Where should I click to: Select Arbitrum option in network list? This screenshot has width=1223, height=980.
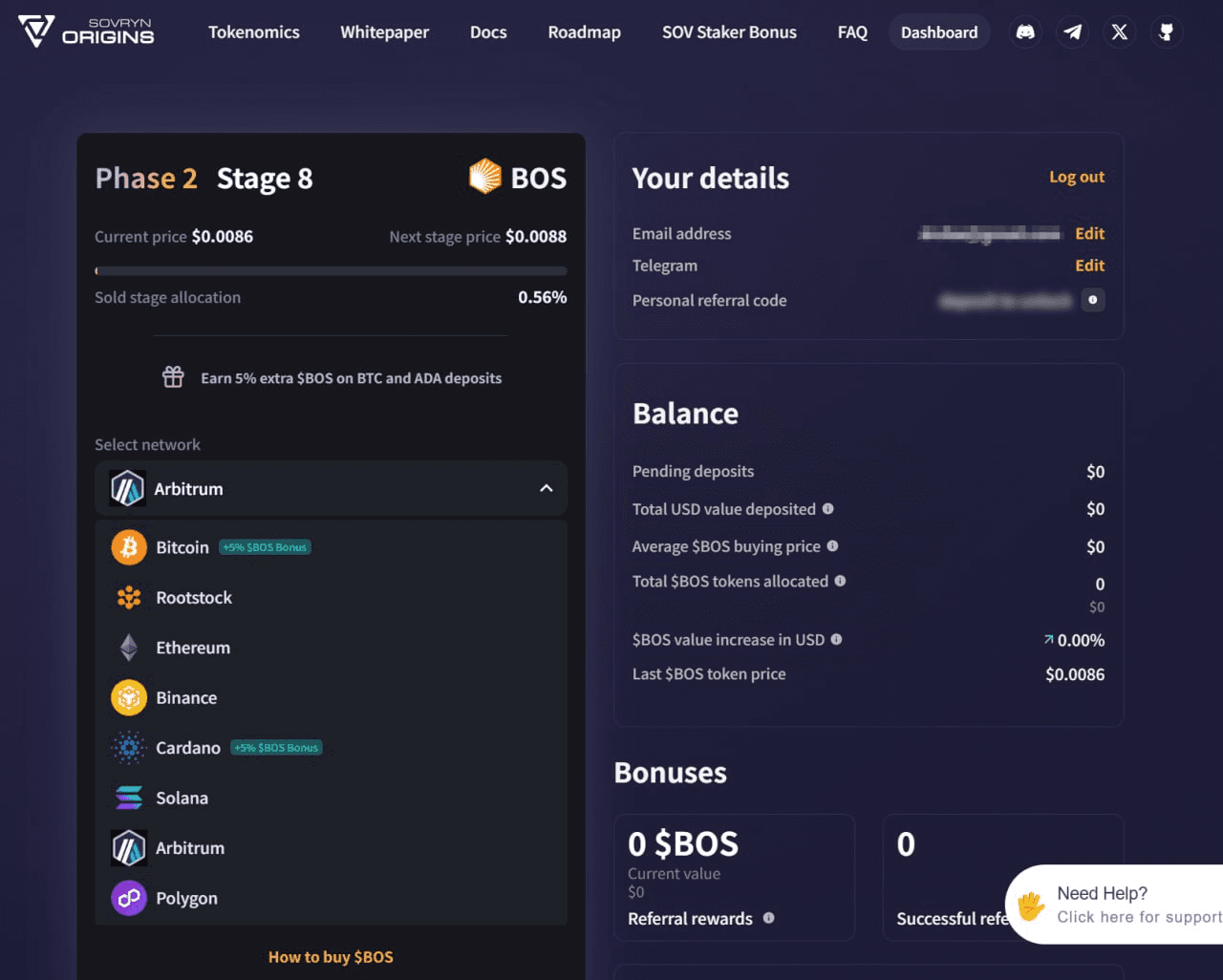click(331, 848)
